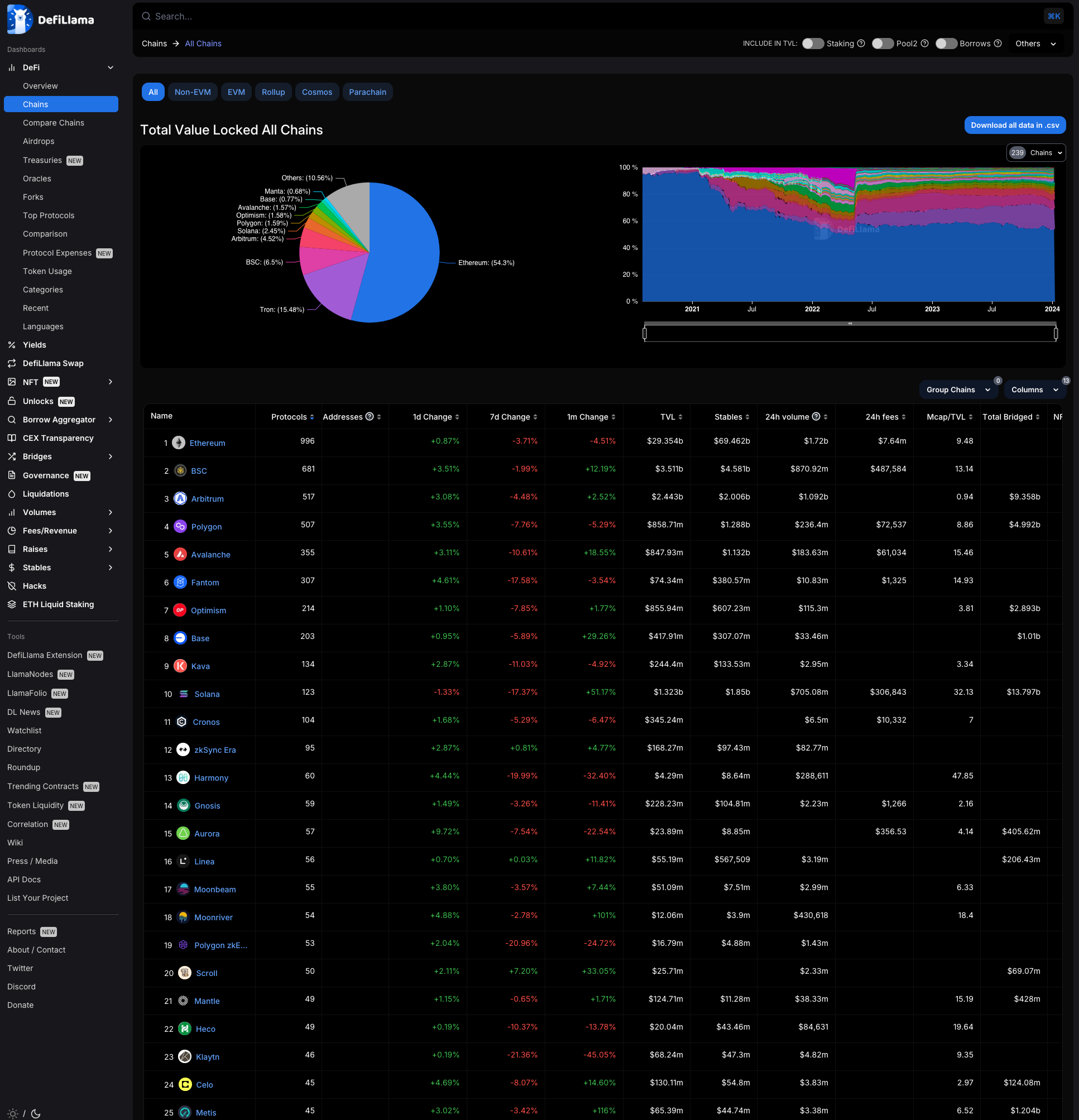Enable Staking in TVL toggle
This screenshot has width=1079, height=1120.
[812, 44]
